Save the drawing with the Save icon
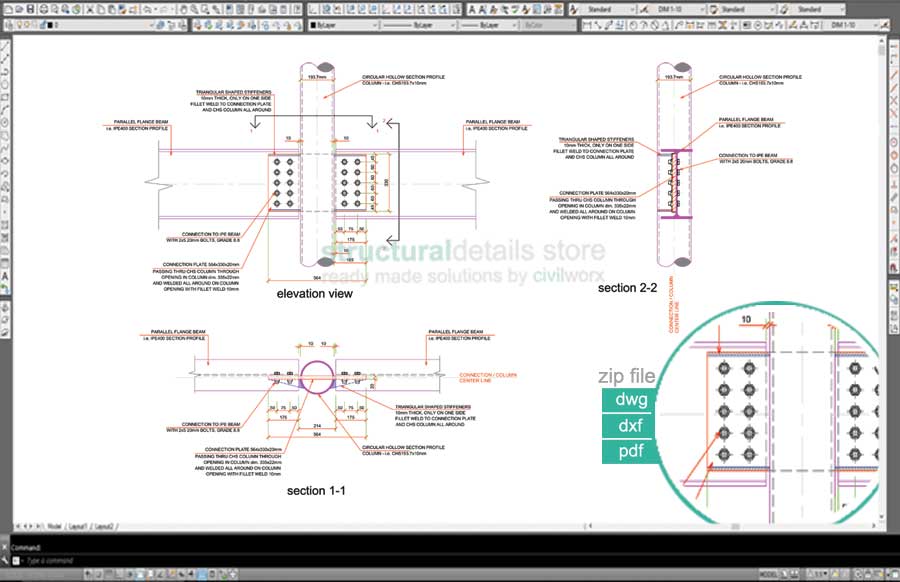900x582 pixels. 30,9
